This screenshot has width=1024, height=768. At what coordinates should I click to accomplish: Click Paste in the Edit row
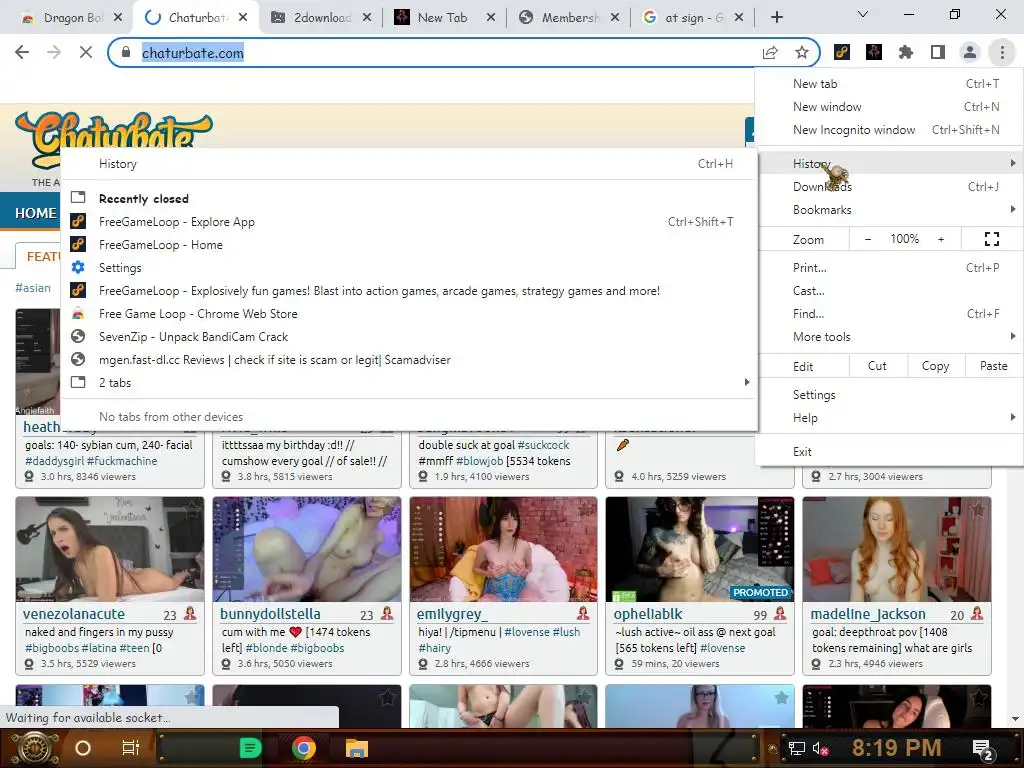993,366
